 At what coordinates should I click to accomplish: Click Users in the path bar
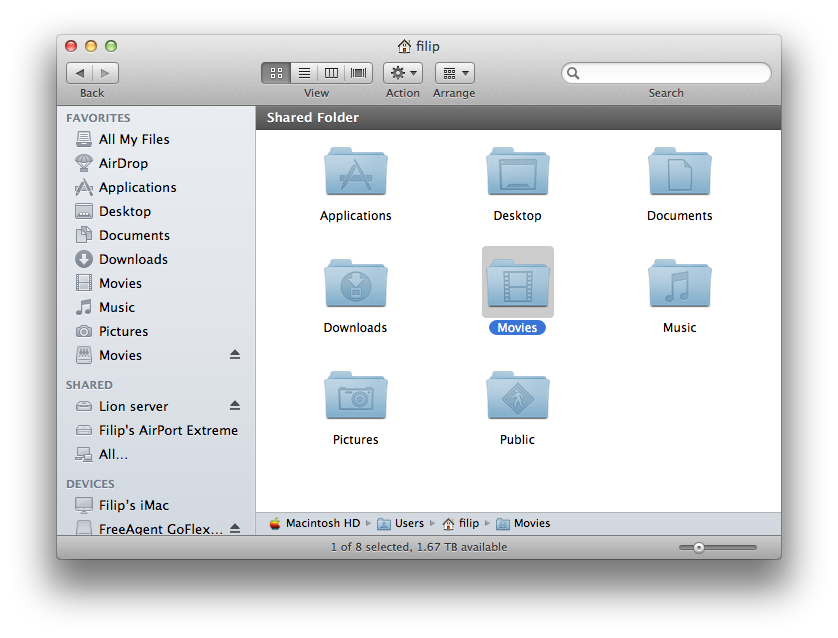[408, 523]
